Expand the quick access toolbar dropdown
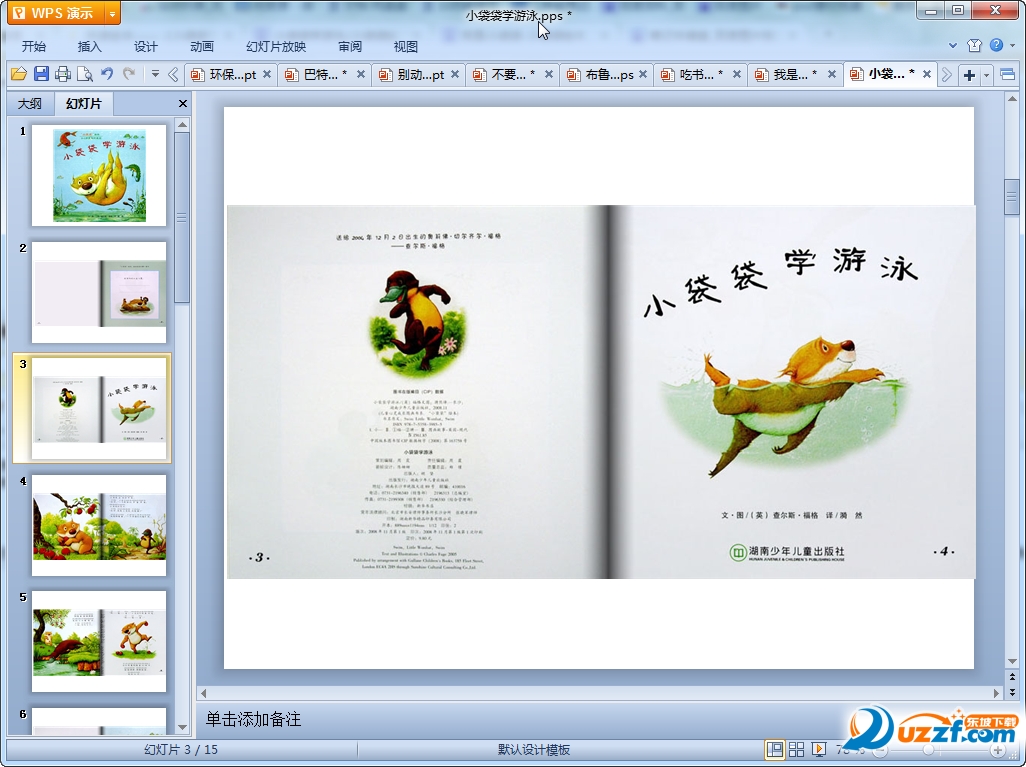 155,74
